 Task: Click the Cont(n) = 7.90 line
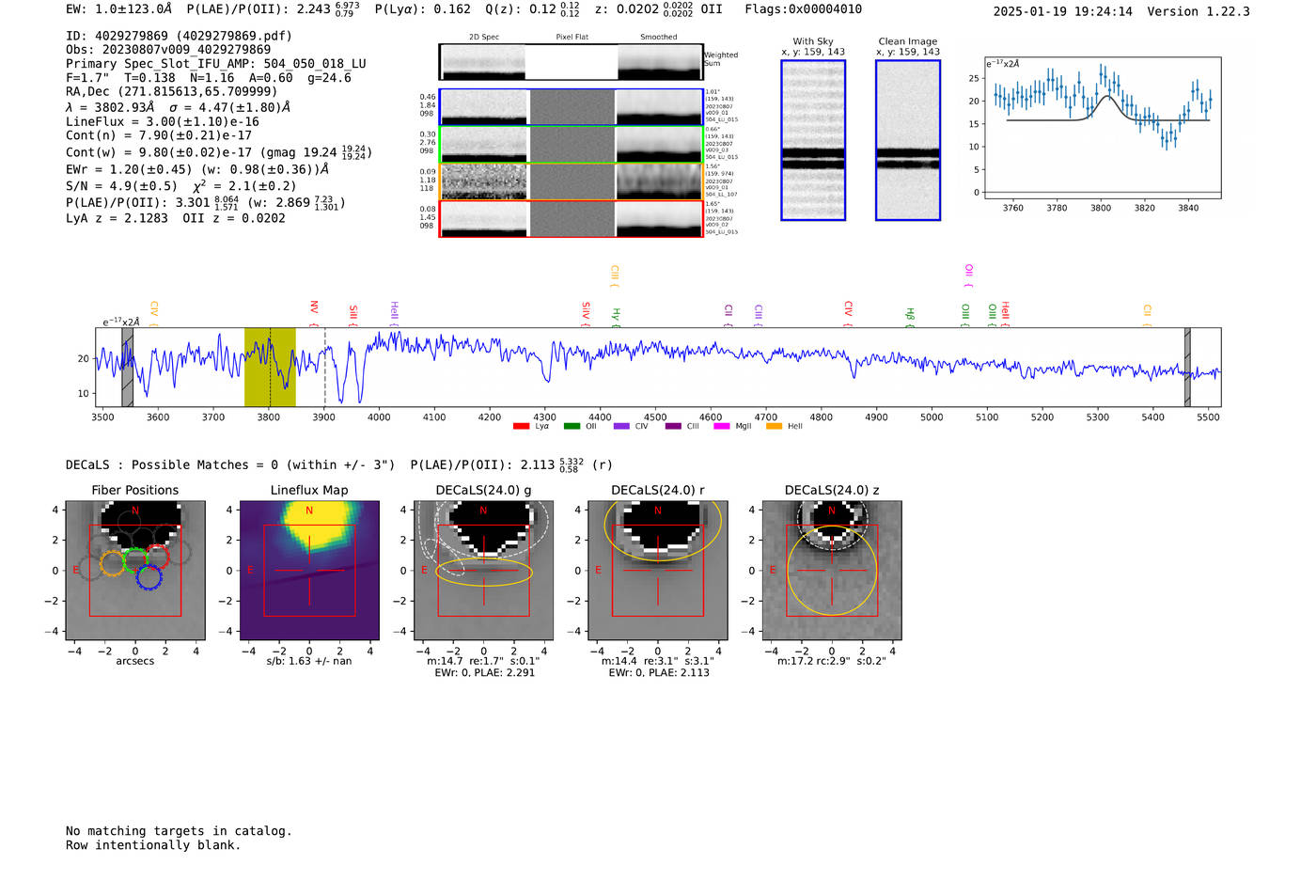(159, 135)
